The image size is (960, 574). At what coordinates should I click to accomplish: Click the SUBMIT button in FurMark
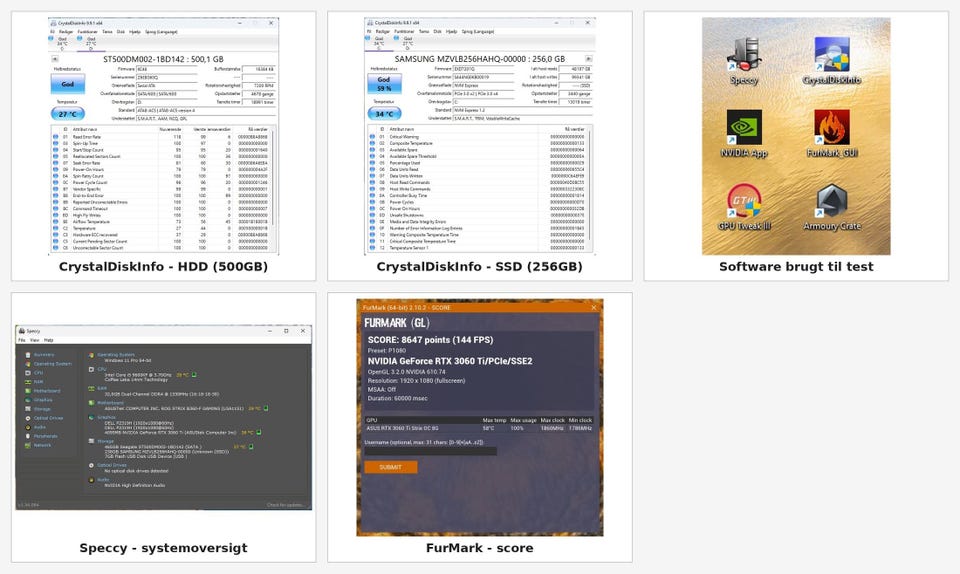click(391, 467)
